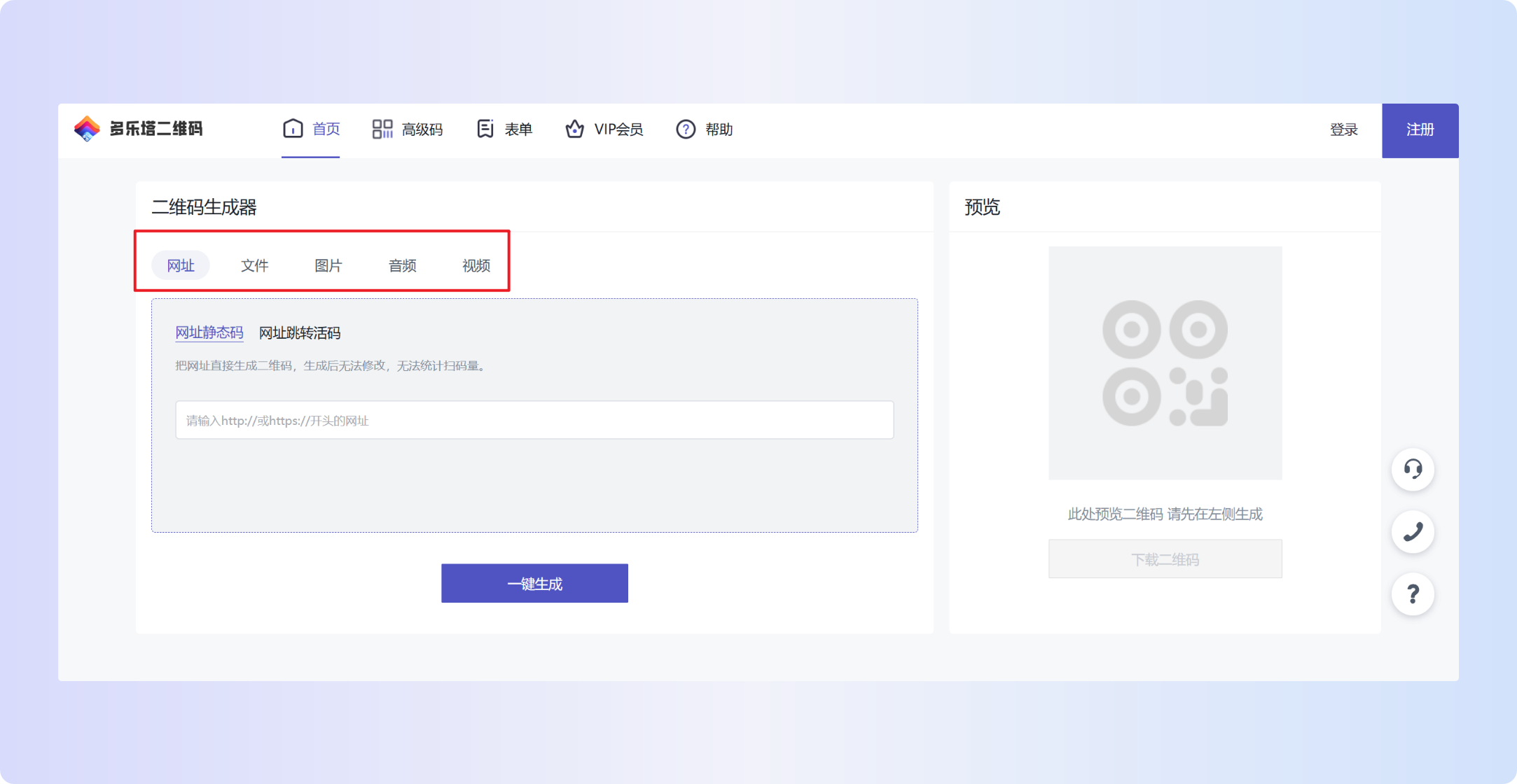
Task: Click the VIP会员 crown icon
Action: [575, 129]
